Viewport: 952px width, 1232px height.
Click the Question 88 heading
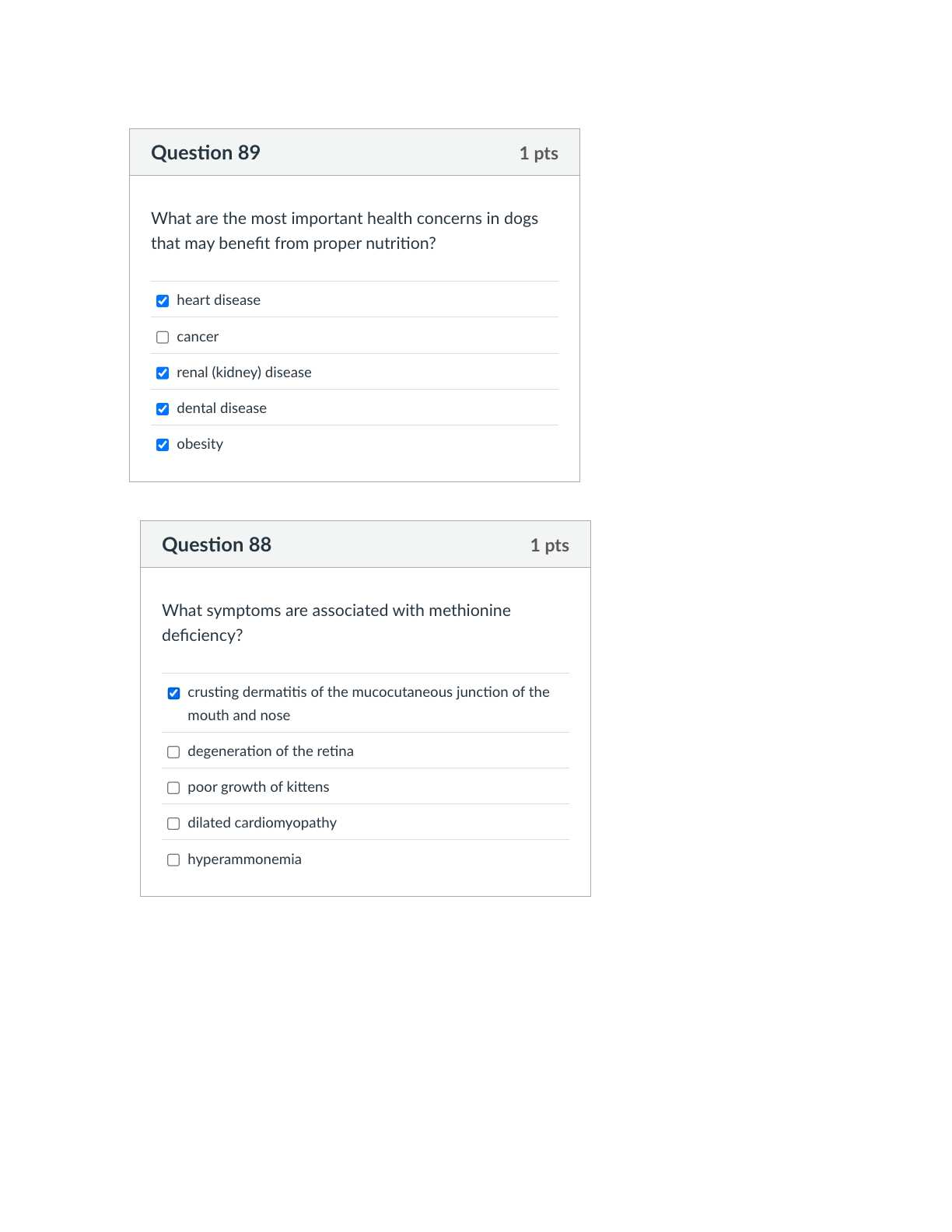pyautogui.click(x=216, y=545)
